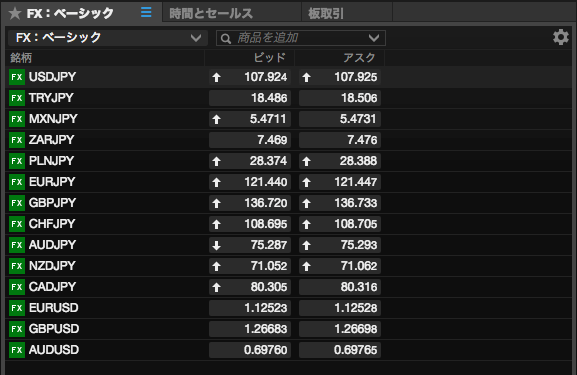Click CHFJPY bid price 108.695
Image resolution: width=577 pixels, height=375 pixels.
tap(250, 224)
